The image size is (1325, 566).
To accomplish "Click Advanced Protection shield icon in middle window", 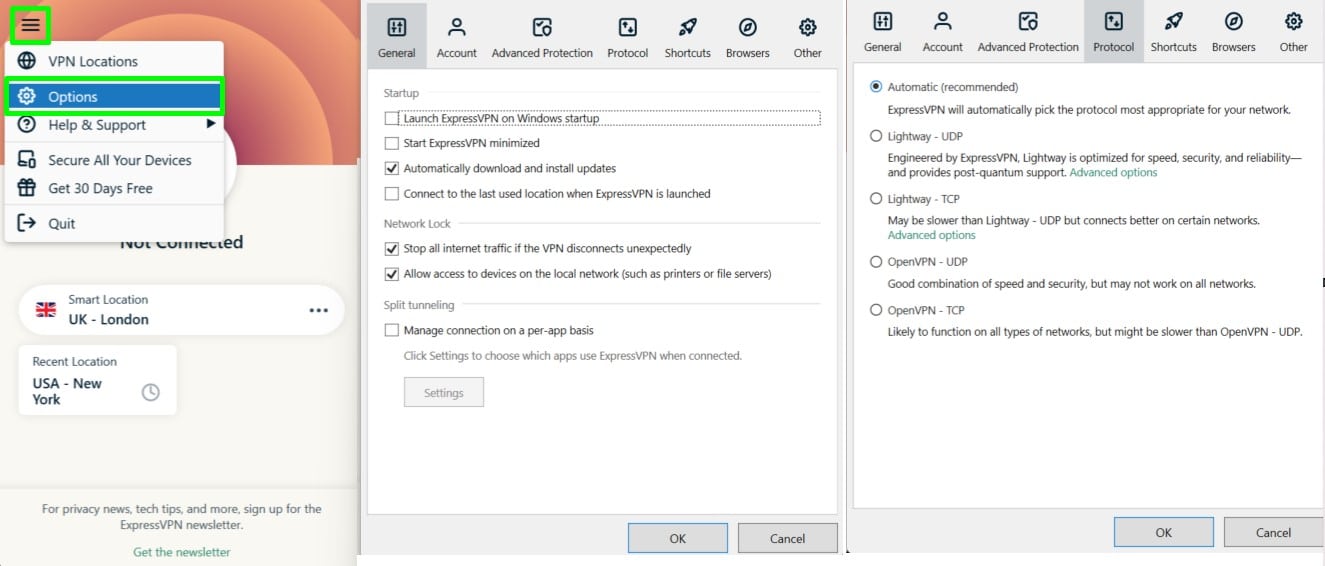I will (x=542, y=27).
